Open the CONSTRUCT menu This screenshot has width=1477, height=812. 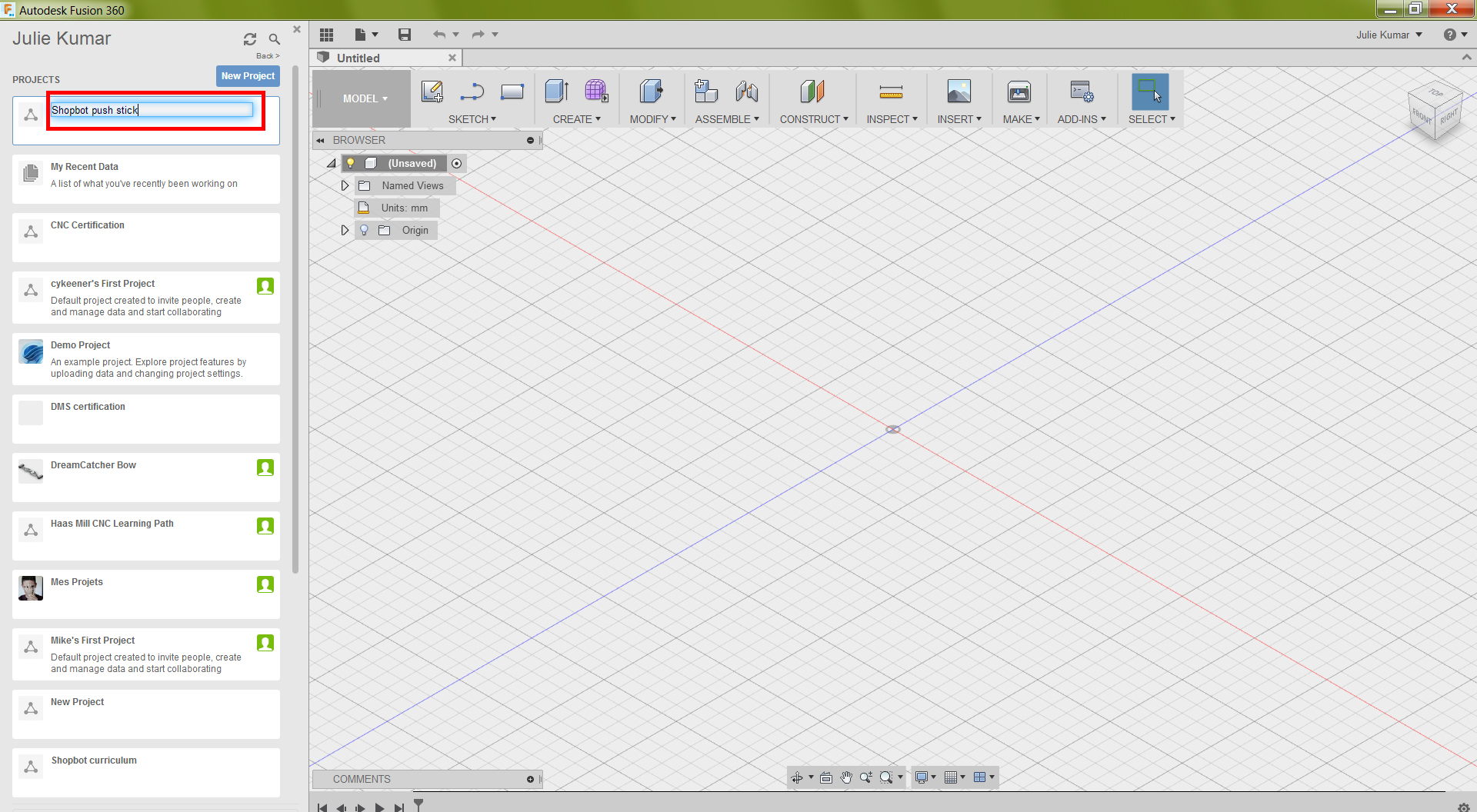tap(814, 119)
